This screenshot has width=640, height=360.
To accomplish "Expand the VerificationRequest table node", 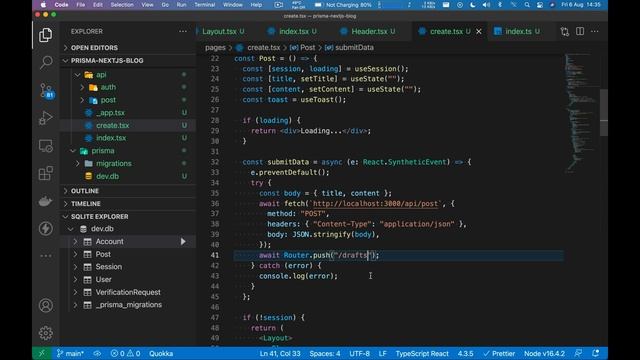I will click(76, 292).
